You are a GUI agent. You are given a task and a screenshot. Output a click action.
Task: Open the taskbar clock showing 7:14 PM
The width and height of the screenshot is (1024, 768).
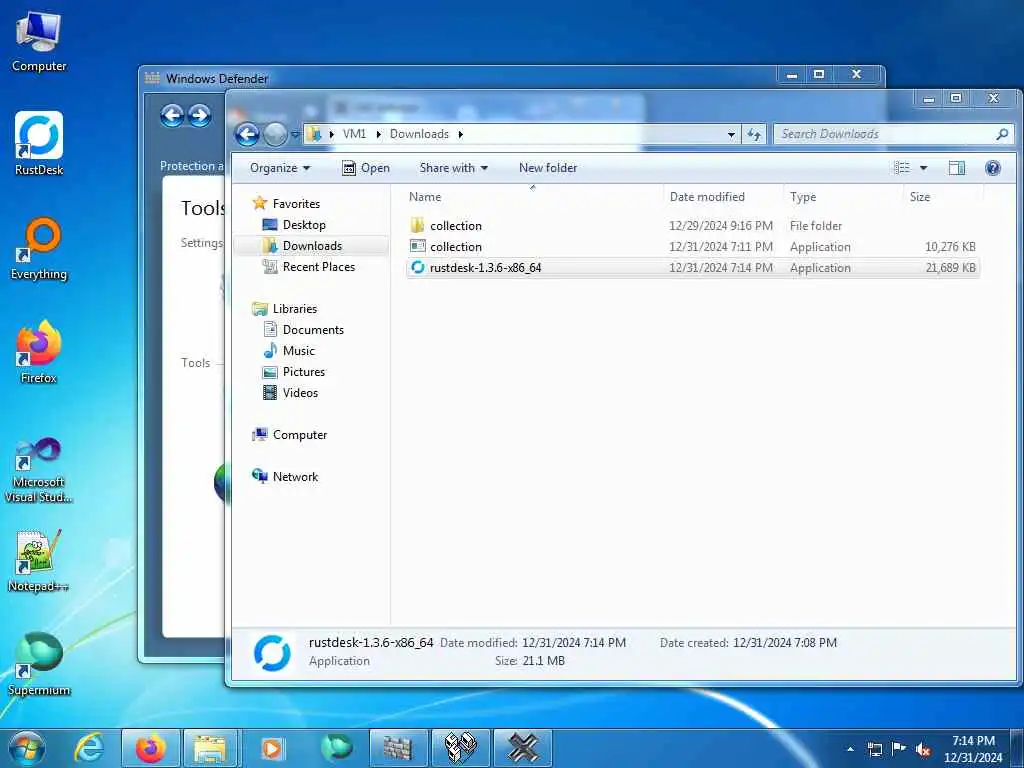[x=973, y=749]
